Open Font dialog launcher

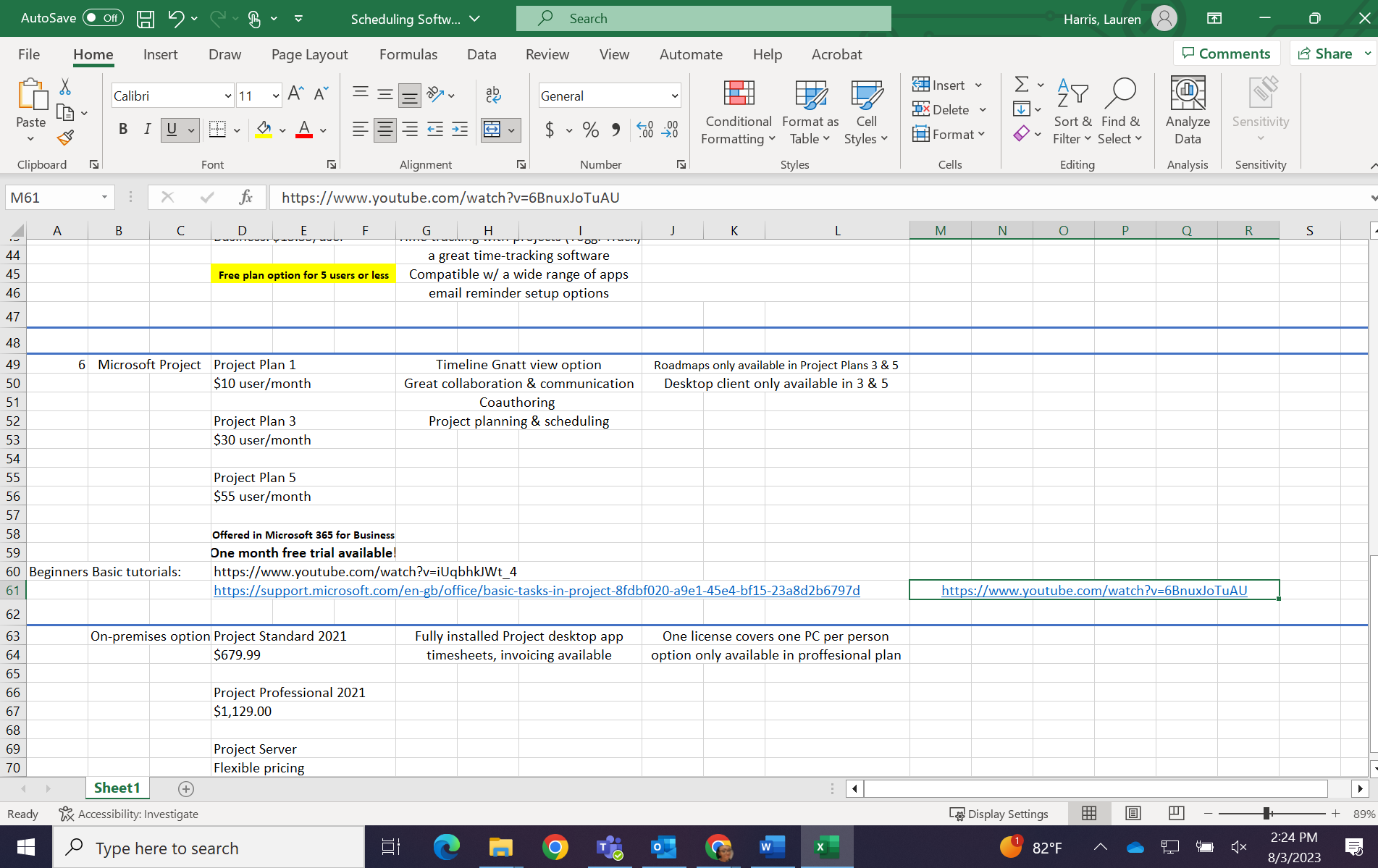point(332,164)
